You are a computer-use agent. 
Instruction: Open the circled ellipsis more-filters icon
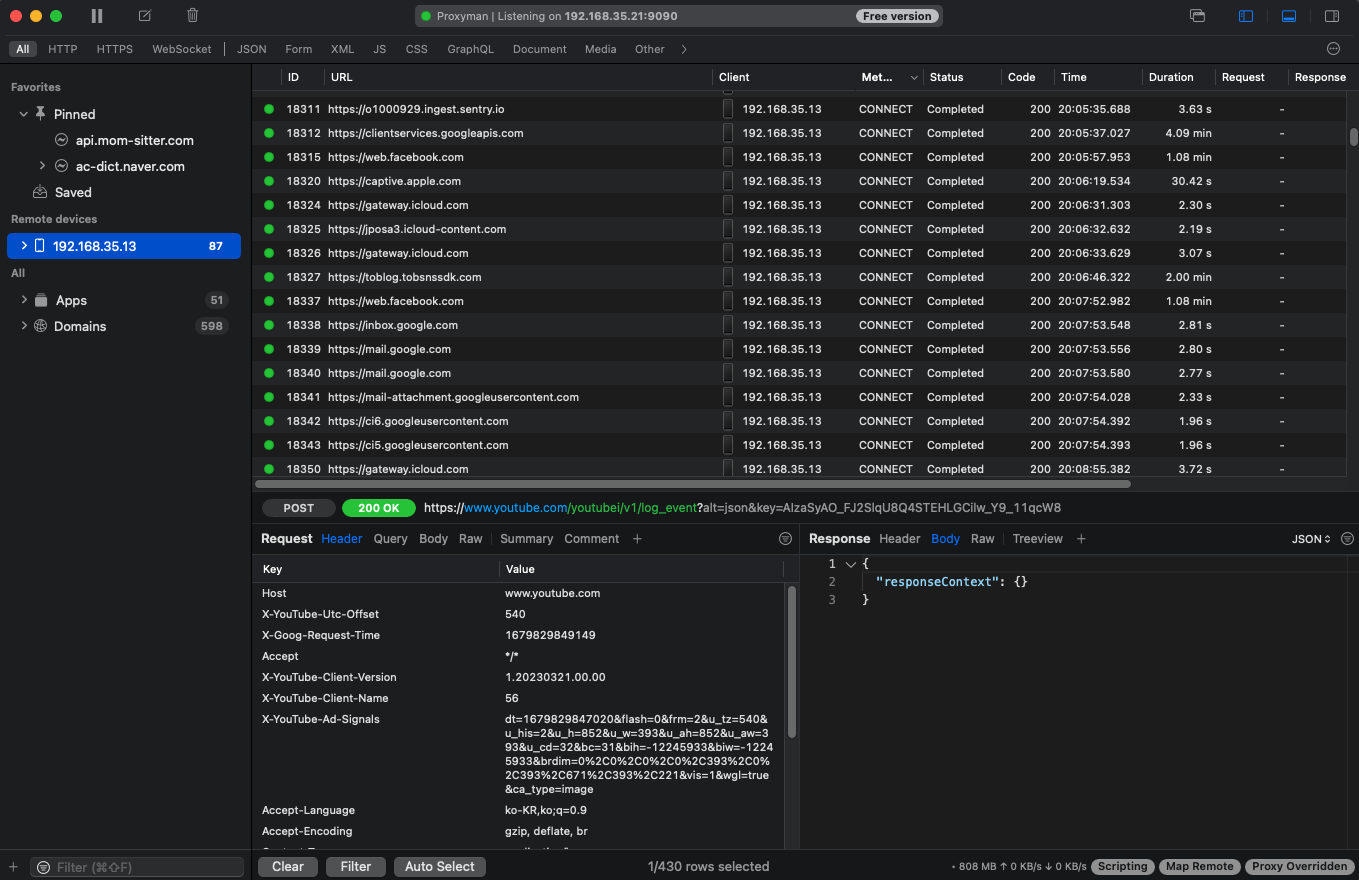1333,49
